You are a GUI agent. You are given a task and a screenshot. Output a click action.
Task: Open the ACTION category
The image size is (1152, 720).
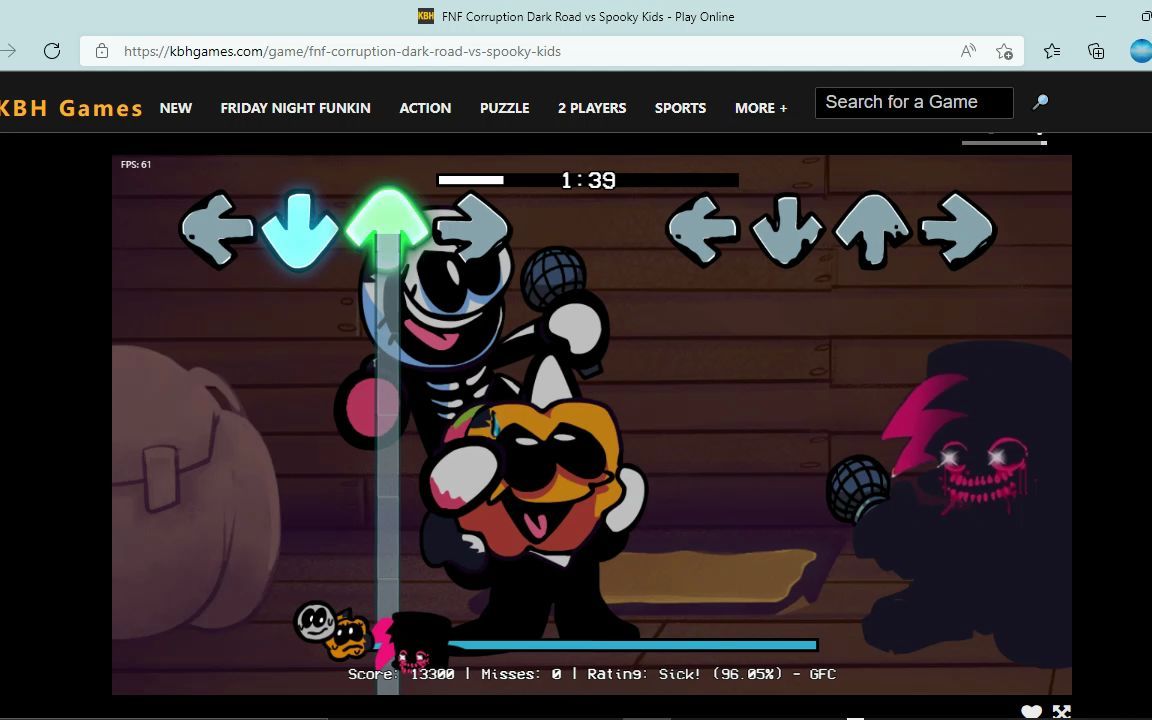point(425,108)
